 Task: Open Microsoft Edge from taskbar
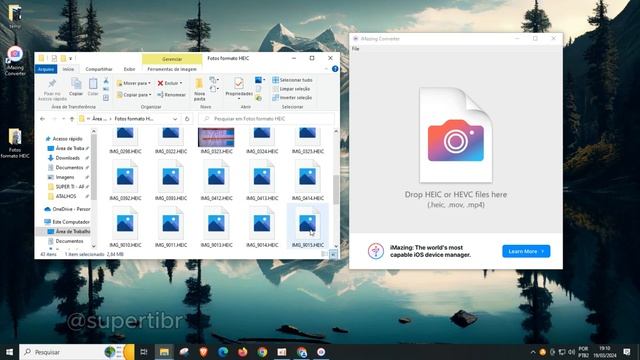tap(223, 352)
